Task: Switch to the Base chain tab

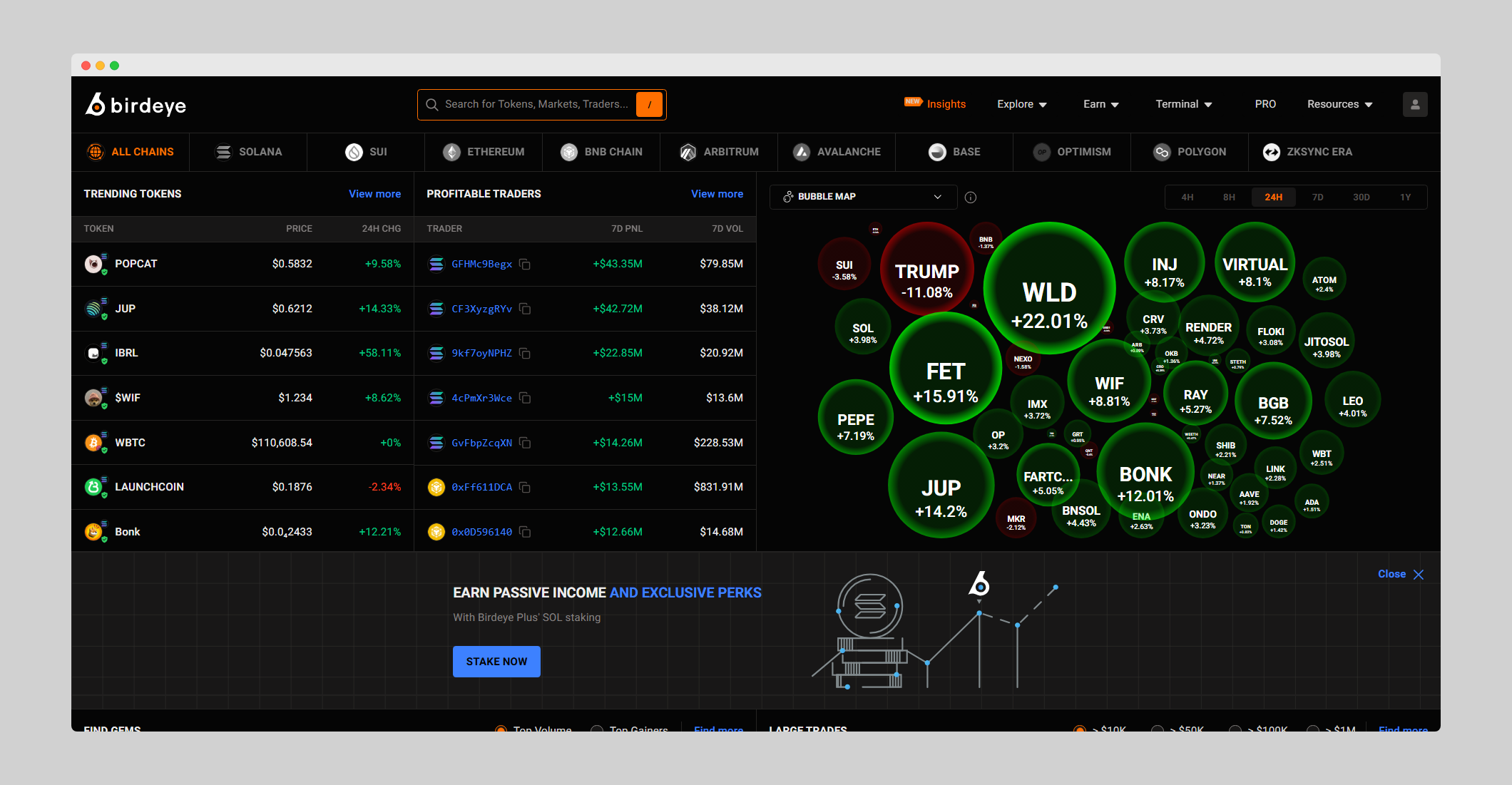Action: click(954, 152)
